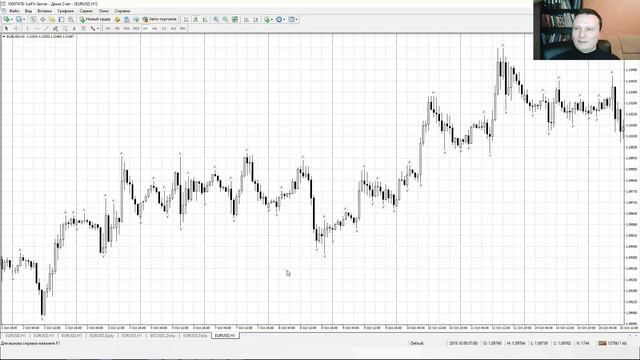Expand the Profiles dropdown arrow
The width and height of the screenshot is (640, 360).
click(24, 19)
